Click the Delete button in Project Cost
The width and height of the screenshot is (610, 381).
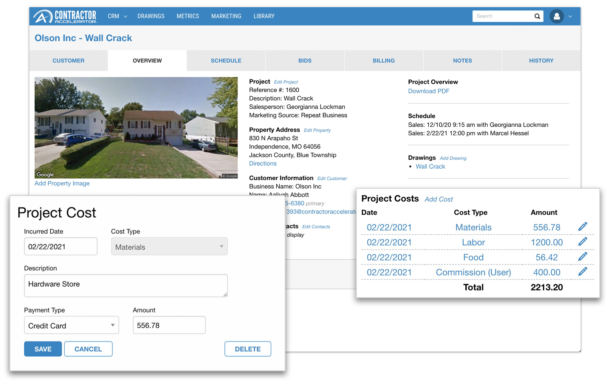coord(248,349)
